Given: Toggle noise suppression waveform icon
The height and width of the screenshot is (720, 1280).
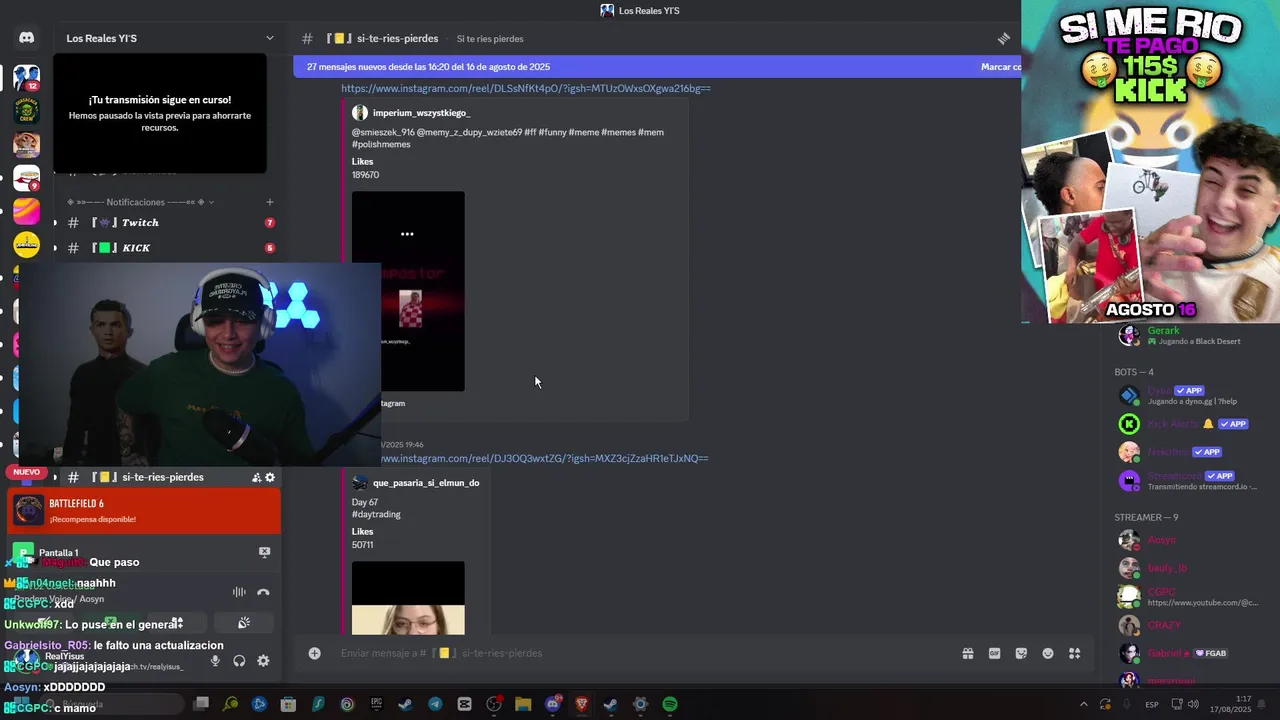Looking at the screenshot, I should tap(239, 592).
